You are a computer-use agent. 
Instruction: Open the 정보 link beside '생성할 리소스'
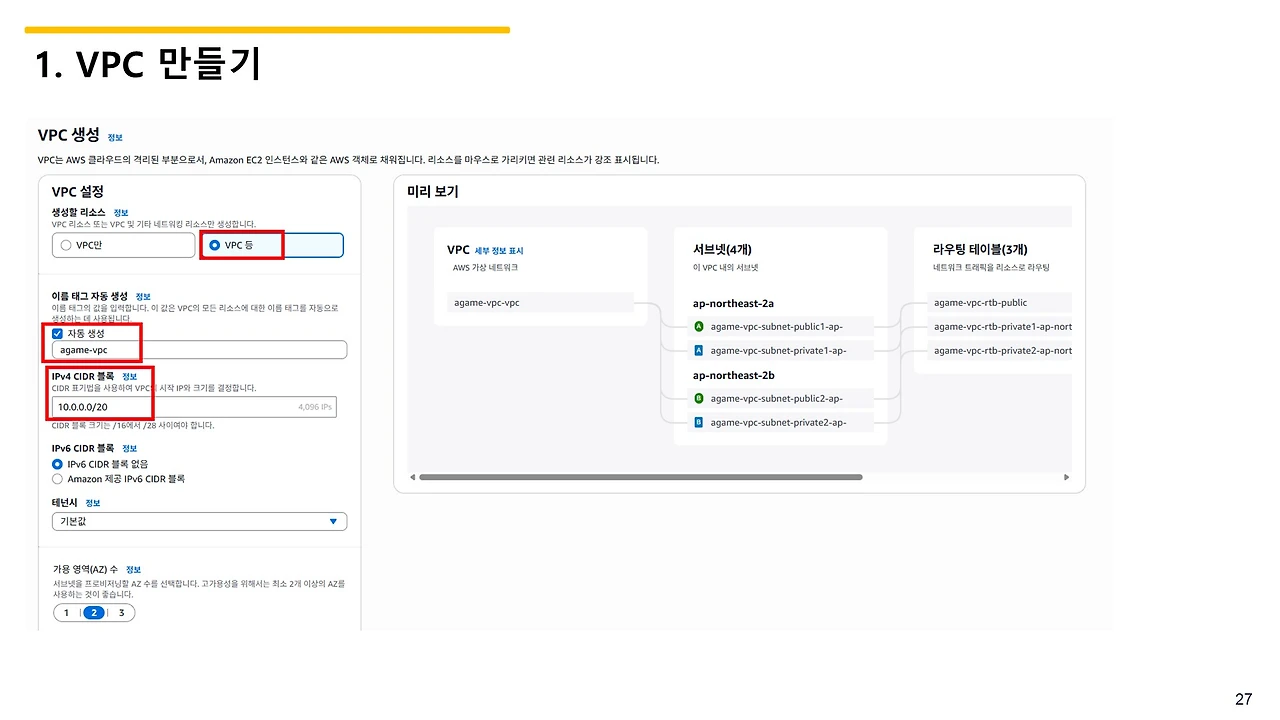click(x=121, y=213)
